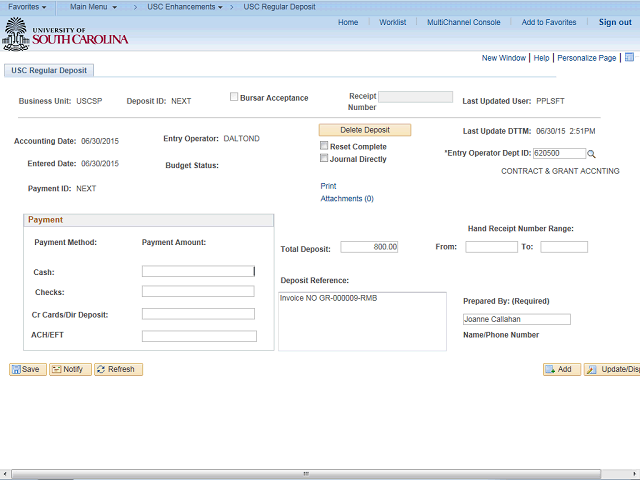Click the Payment group header
640x480 pixels.
coord(149,220)
